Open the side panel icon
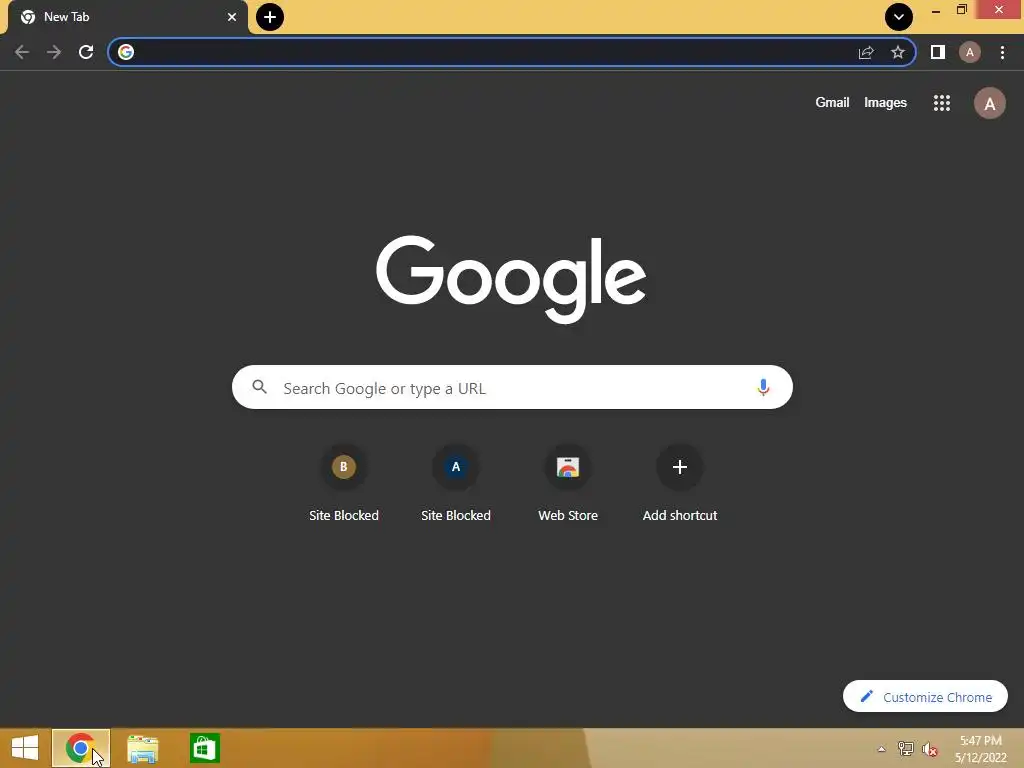 coord(938,52)
